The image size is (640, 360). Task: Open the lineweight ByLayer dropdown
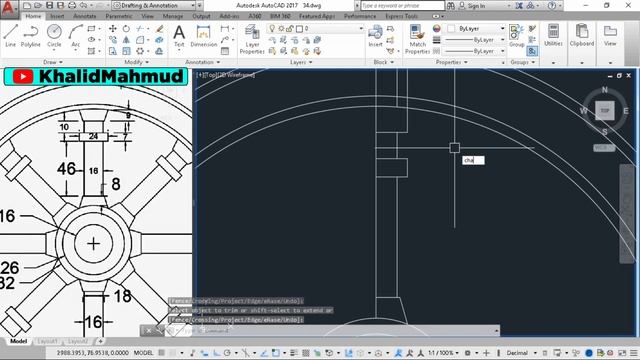click(x=474, y=40)
